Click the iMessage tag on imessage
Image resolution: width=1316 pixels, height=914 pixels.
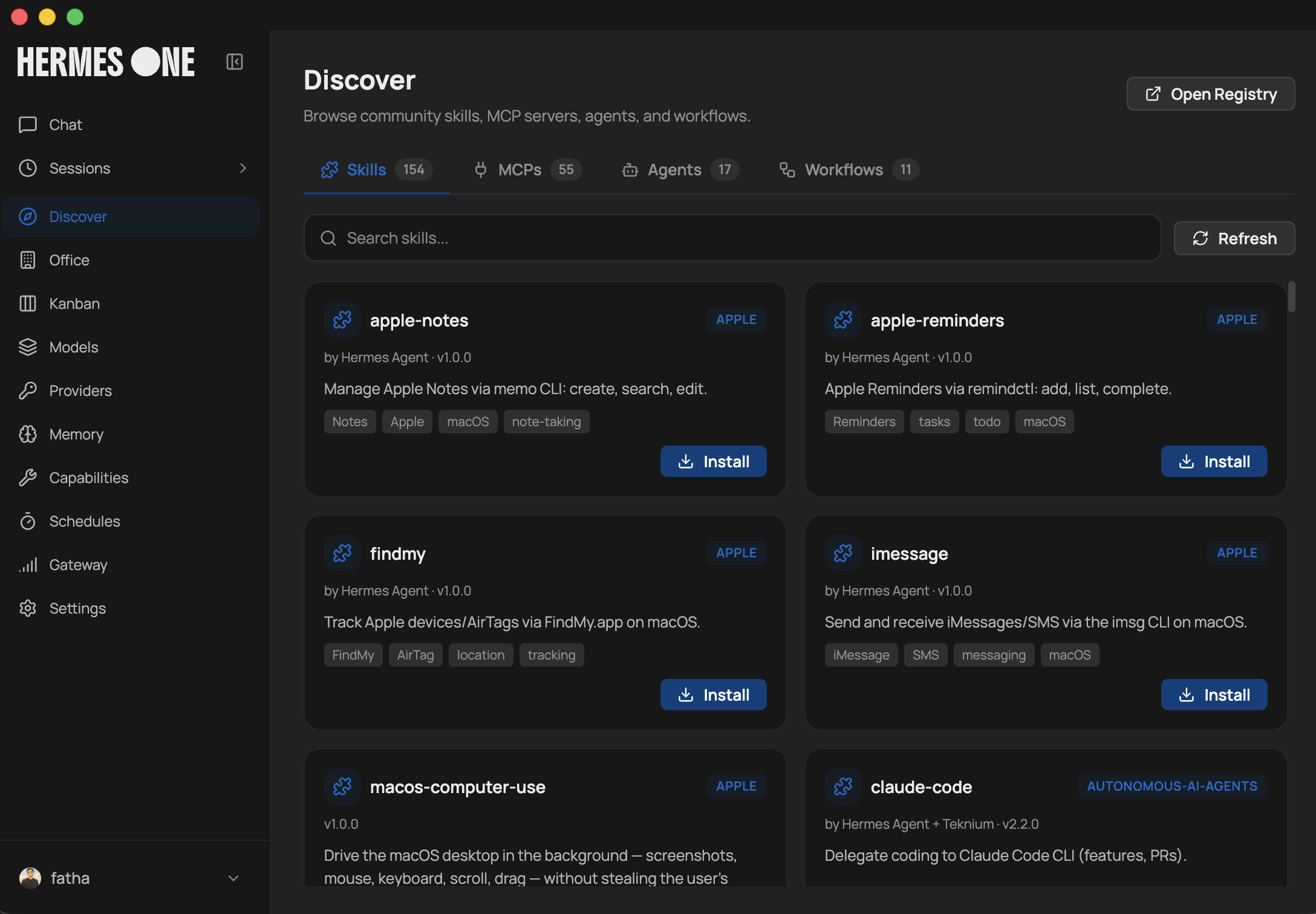click(861, 655)
